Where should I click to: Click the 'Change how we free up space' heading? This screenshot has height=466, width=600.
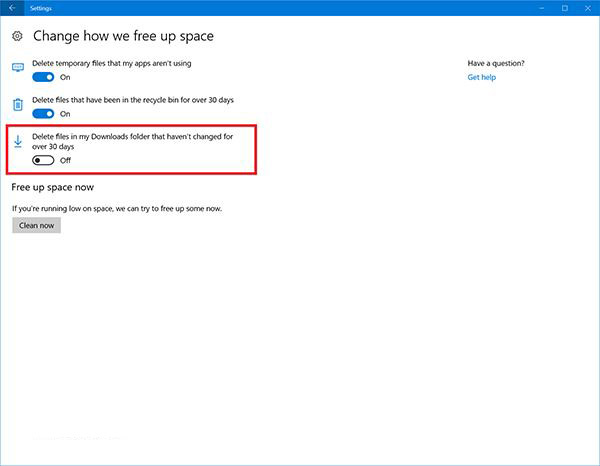[123, 36]
